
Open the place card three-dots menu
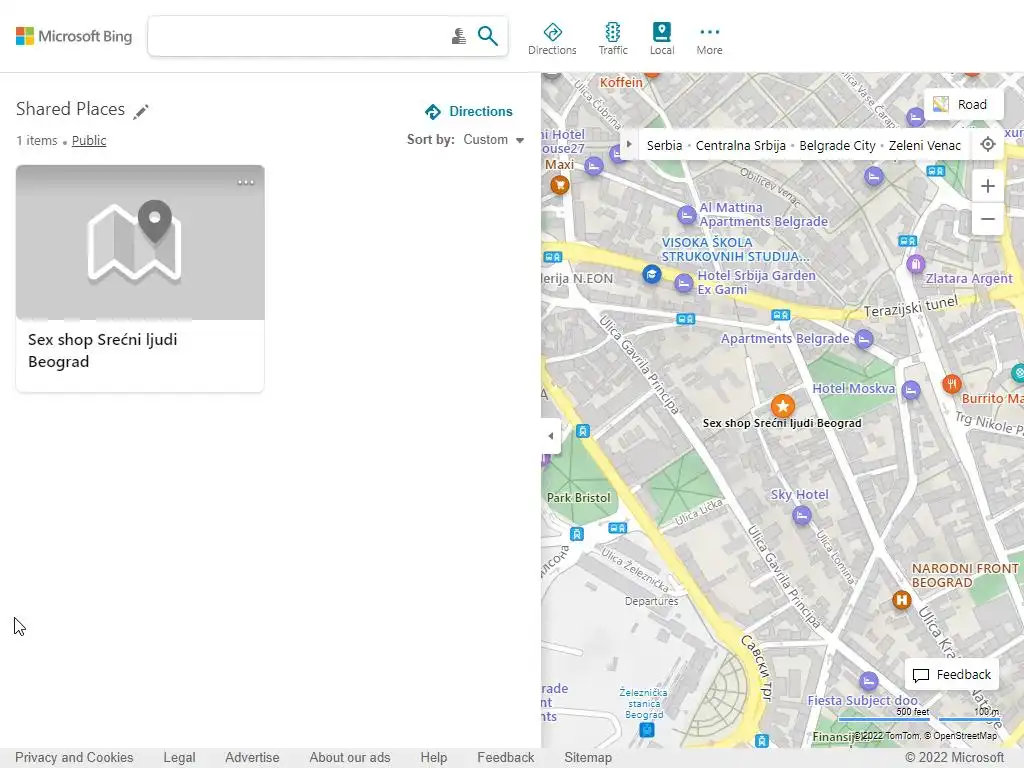(246, 182)
